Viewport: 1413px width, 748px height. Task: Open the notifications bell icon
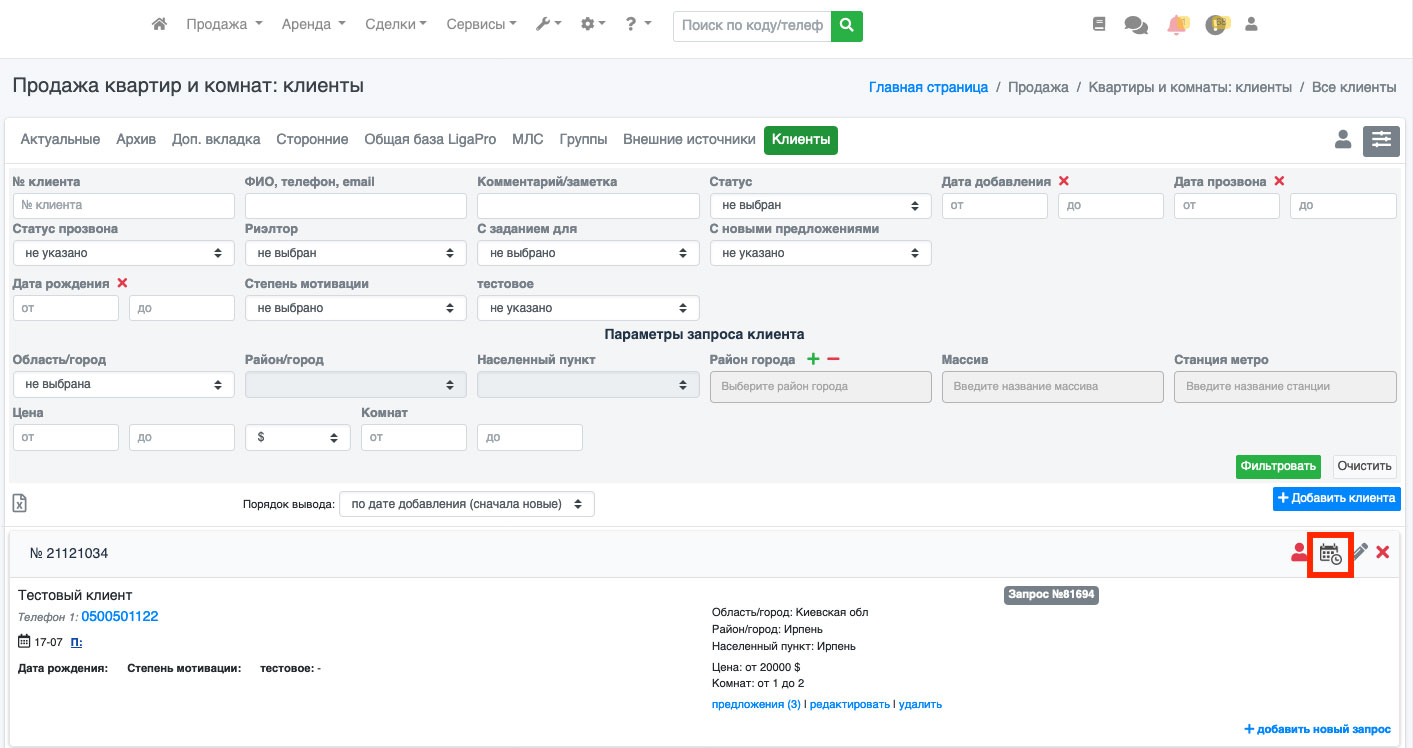pos(1177,25)
